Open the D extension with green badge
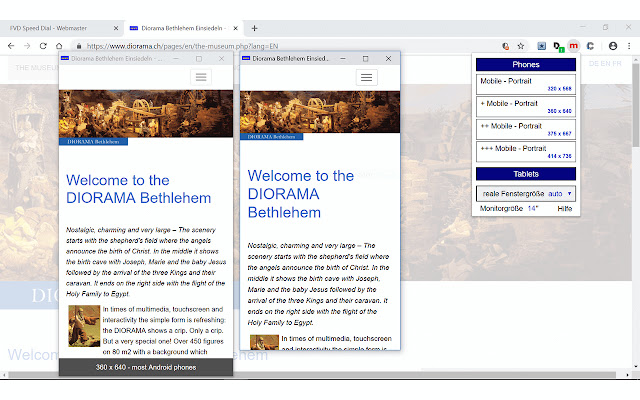This screenshot has width=640, height=400. pos(558,47)
